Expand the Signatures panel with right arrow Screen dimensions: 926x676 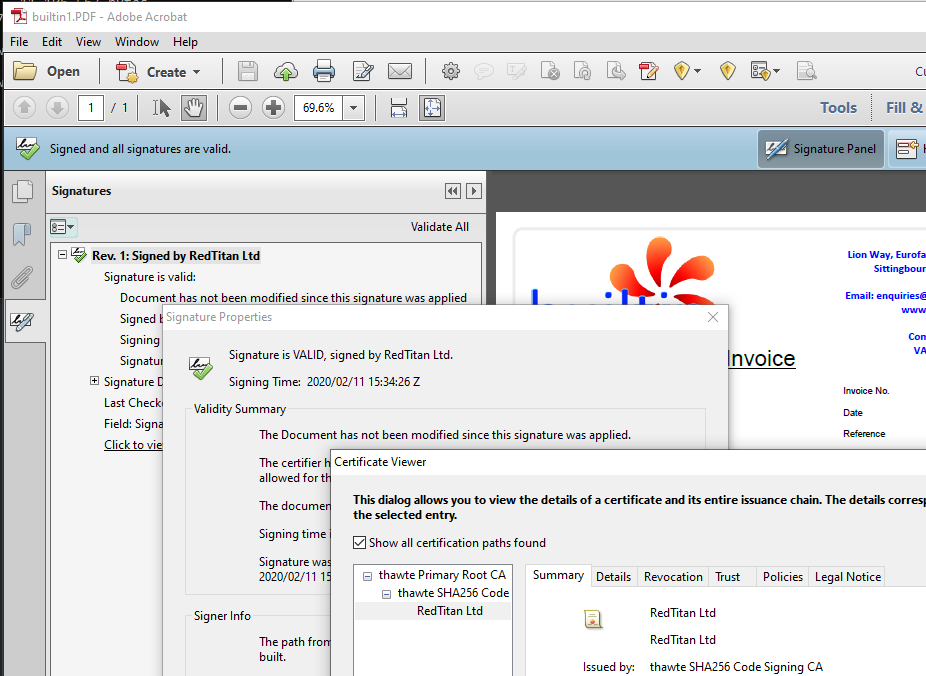tap(474, 191)
